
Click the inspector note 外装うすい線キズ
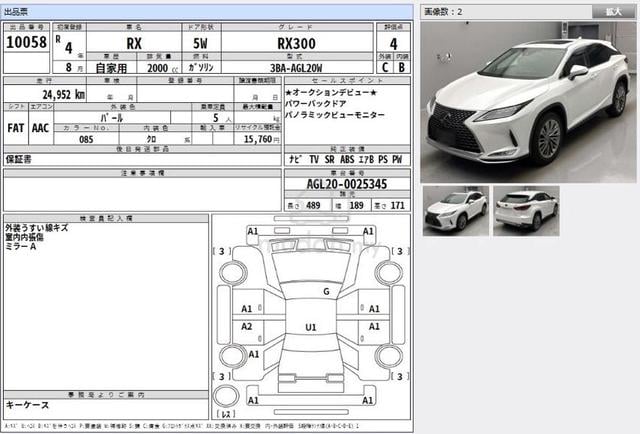click(x=36, y=228)
